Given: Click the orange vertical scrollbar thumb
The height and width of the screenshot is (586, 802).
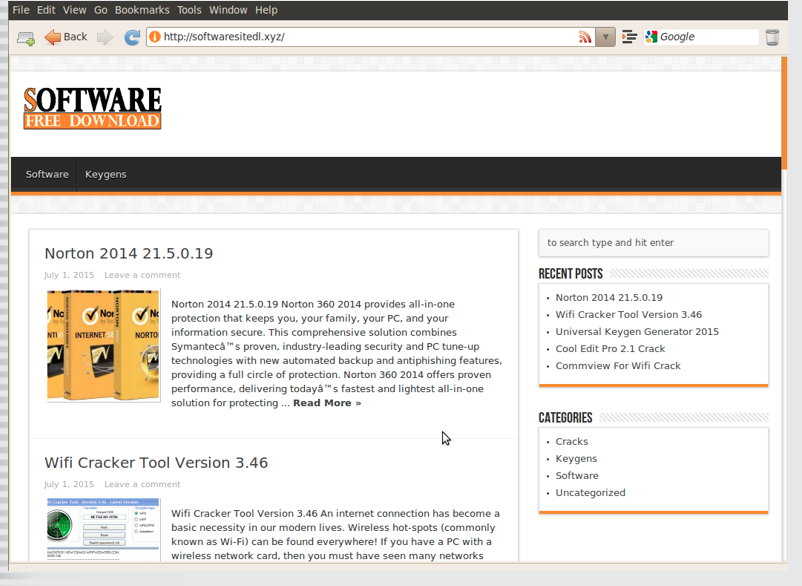Looking at the screenshot, I should click(x=784, y=112).
